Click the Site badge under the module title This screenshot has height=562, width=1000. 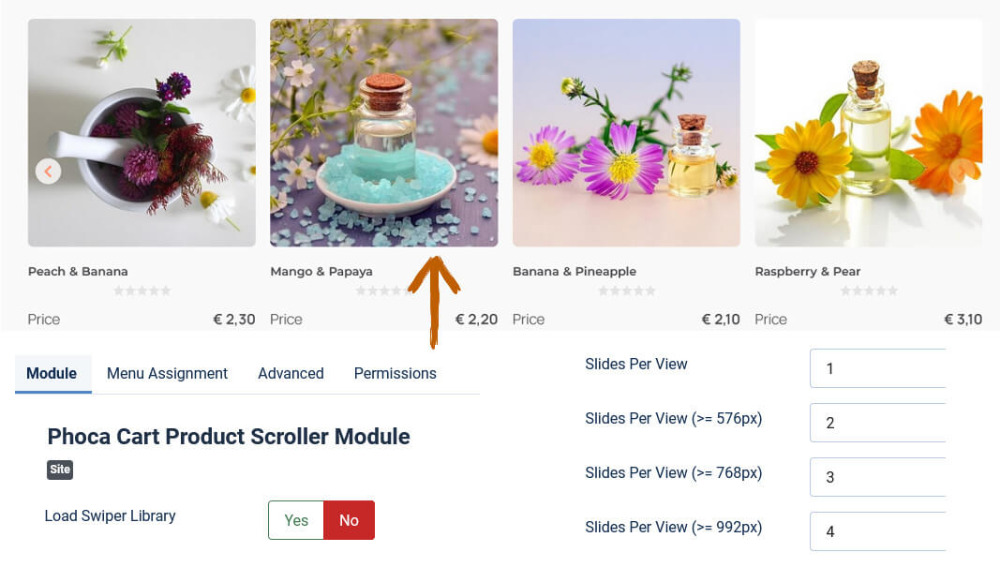point(60,469)
